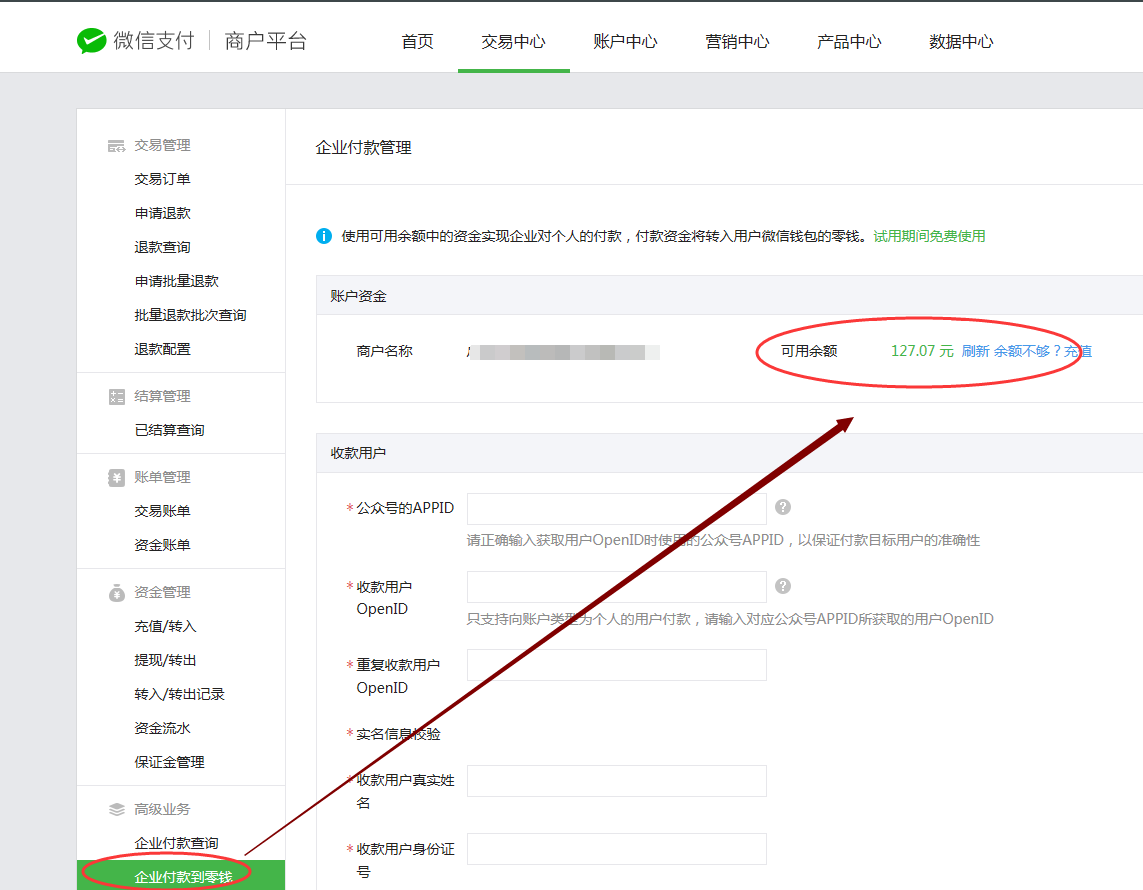This screenshot has width=1143, height=890.
Task: Click the 高级业务 layers icon in sidebar
Action: coord(116,810)
